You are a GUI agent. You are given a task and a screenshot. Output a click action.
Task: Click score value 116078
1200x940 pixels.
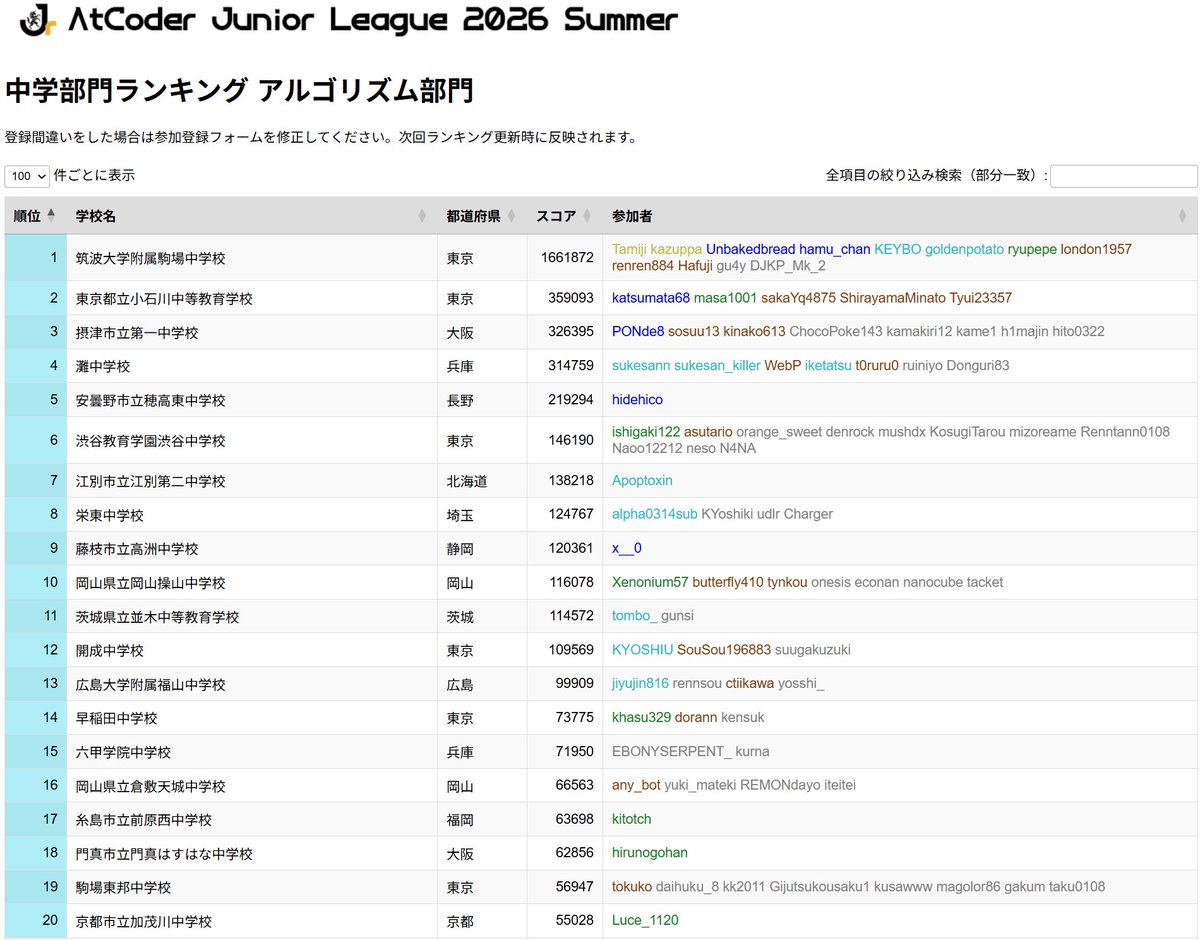tap(571, 583)
